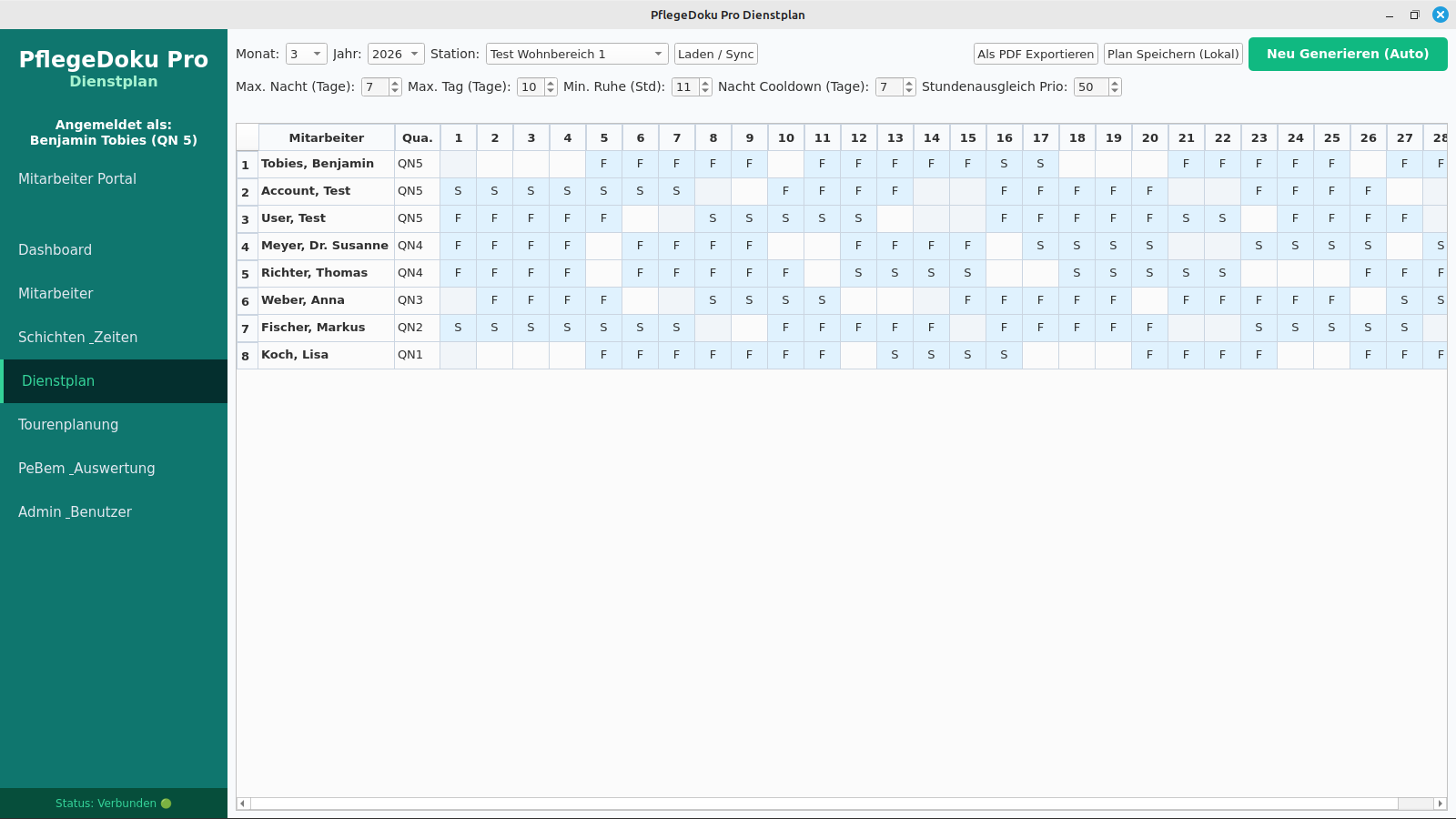Open Mitarbeiter Portal in sidebar
The image size is (1456, 819).
click(77, 179)
